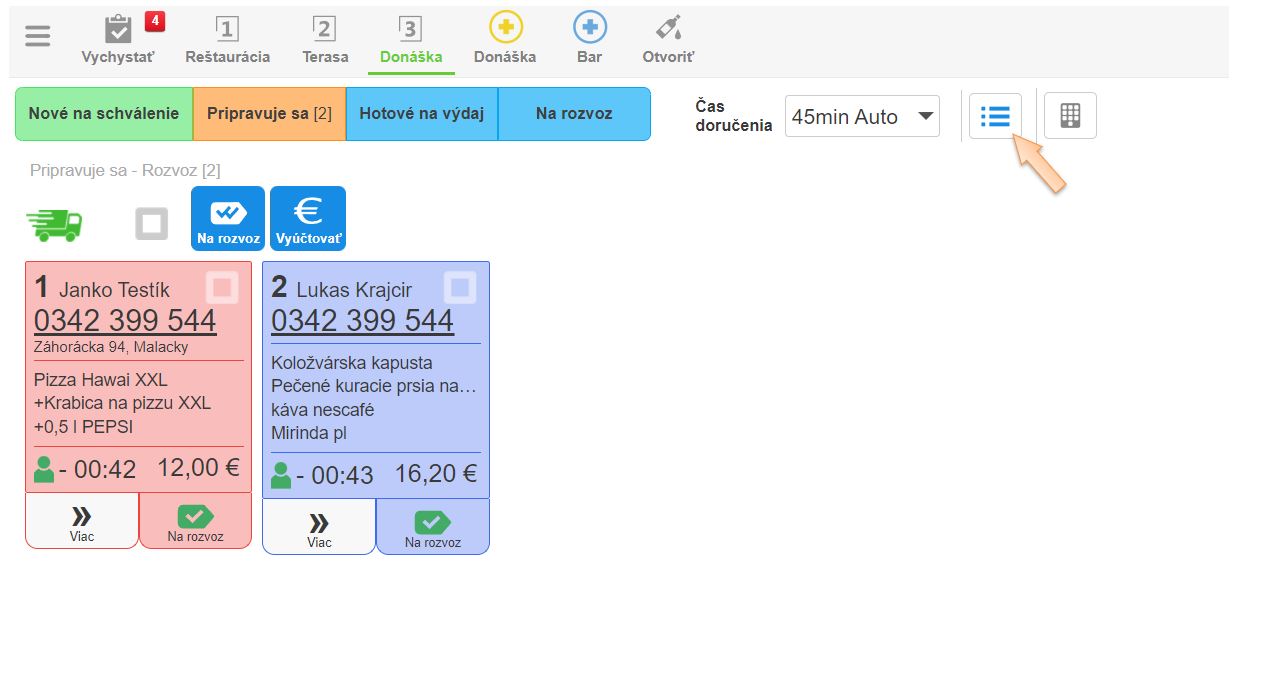Screen dimensions: 1277x680
Task: Open the 45min Auto delivery time dropdown
Action: 862,117
